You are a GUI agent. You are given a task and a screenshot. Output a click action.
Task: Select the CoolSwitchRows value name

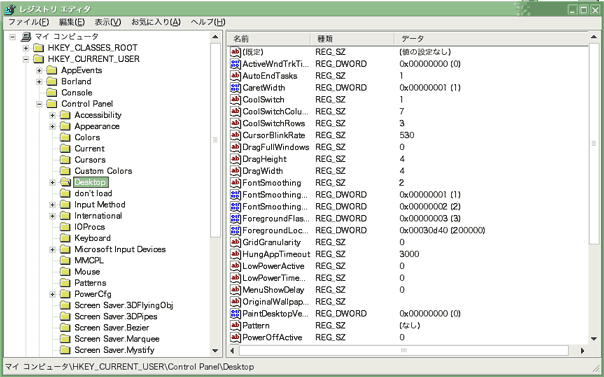273,123
